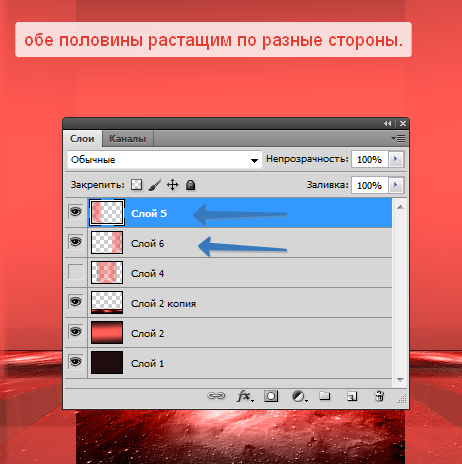Viewport: 462px width, 464px height.
Task: Create a new layer
Action: pyautogui.click(x=352, y=396)
